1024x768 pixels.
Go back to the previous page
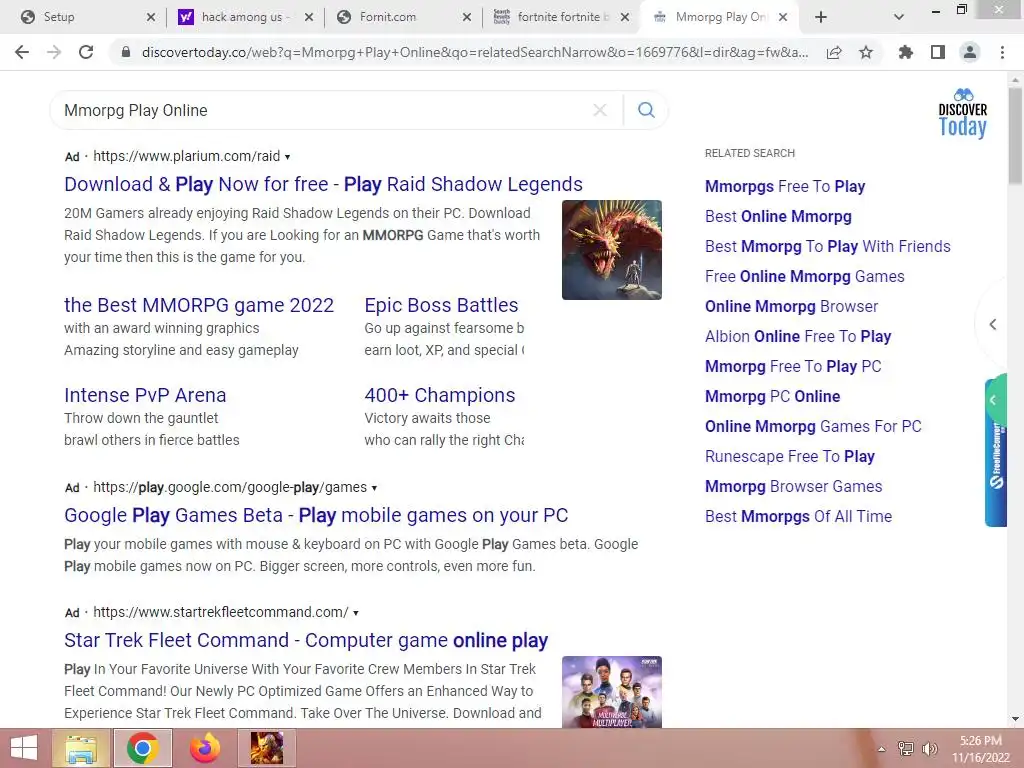[22, 52]
